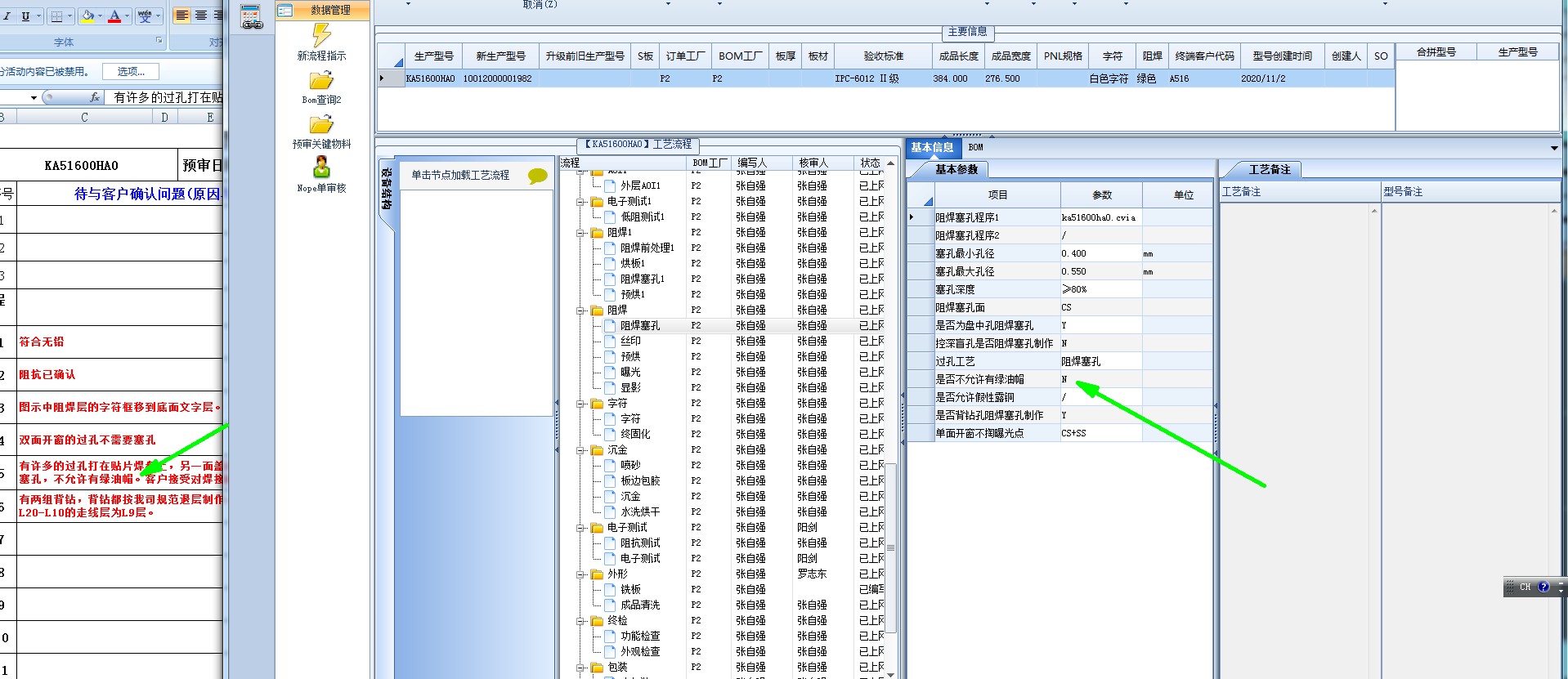Click the blue help icon on language bar

pyautogui.click(x=1543, y=587)
